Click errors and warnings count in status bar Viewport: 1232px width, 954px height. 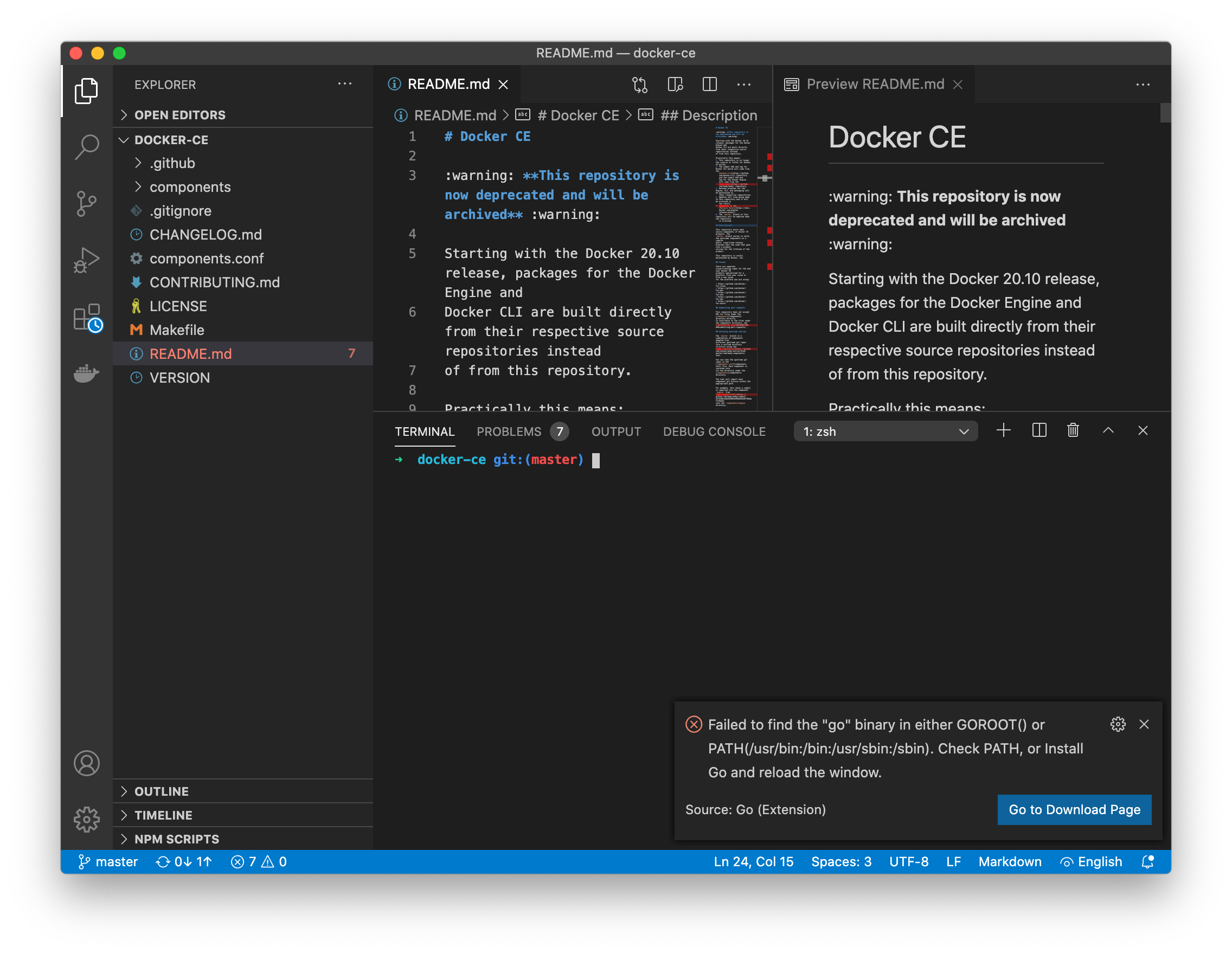click(x=259, y=861)
